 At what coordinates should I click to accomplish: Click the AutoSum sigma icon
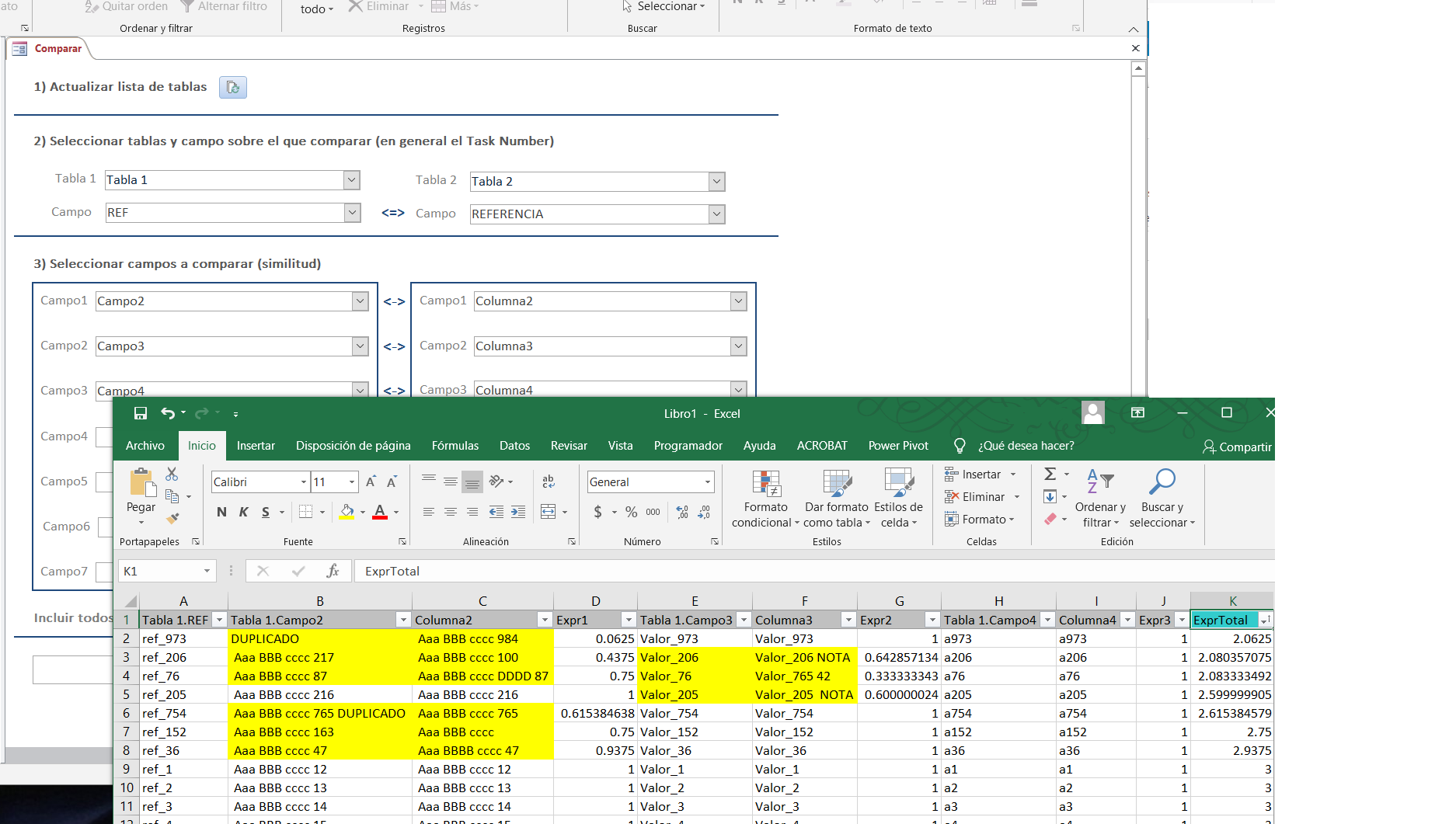(x=1050, y=474)
